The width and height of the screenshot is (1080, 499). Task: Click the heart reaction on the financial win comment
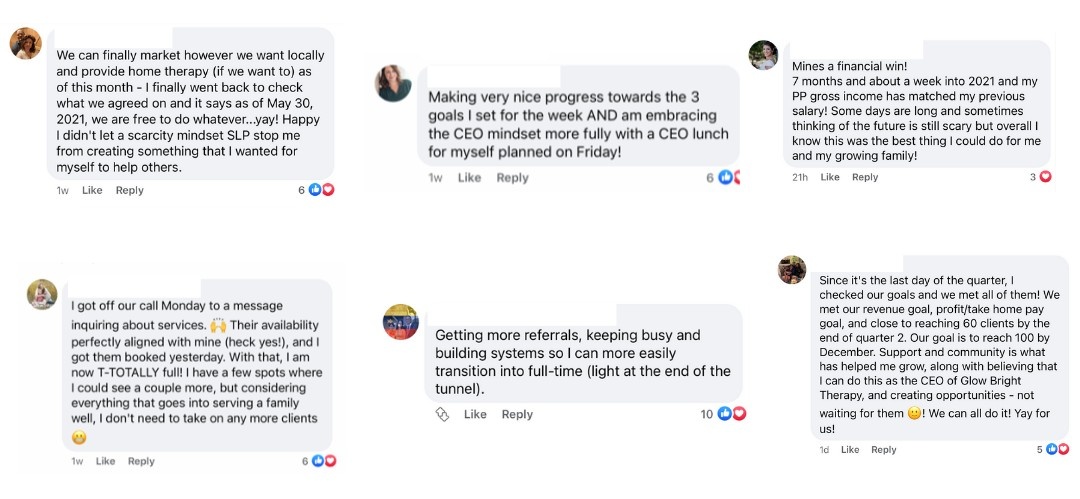(x=1046, y=177)
